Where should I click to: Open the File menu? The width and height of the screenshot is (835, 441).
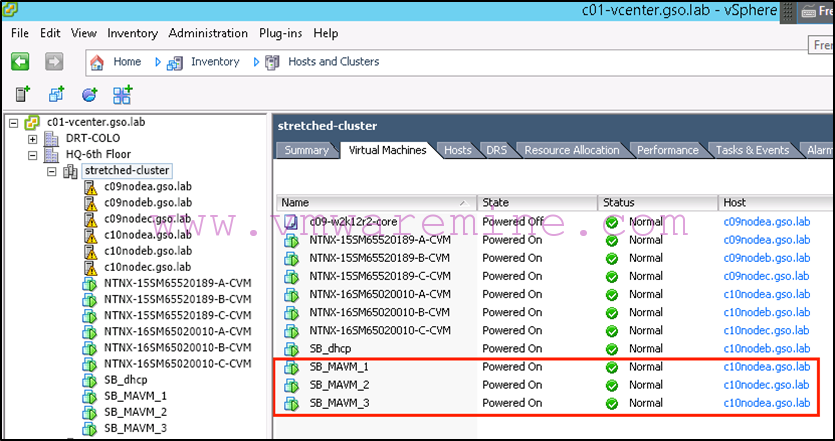(x=20, y=33)
